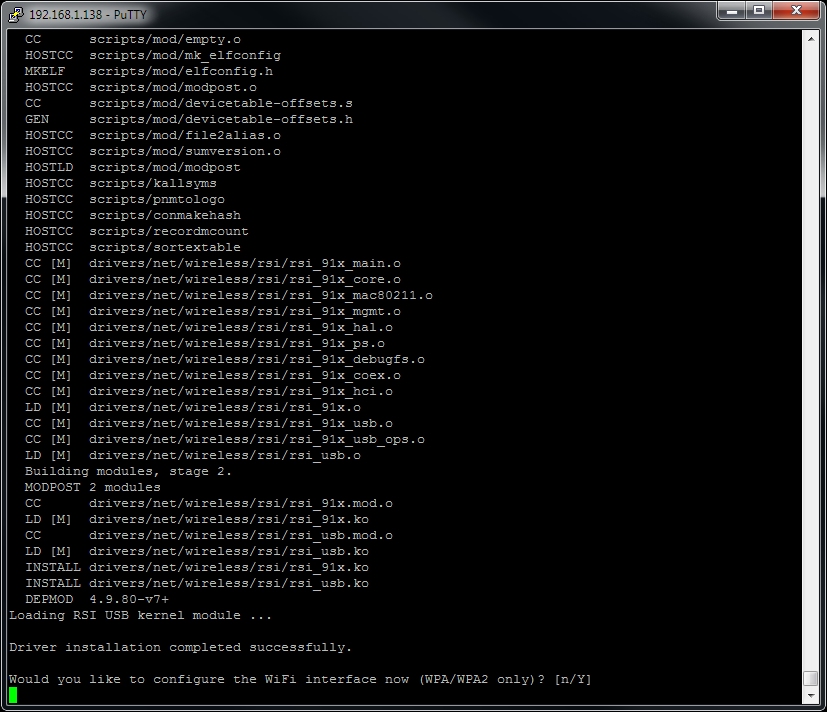Image resolution: width=827 pixels, height=712 pixels.
Task: Click the CC line ending 'rsi_91x_usb.o'
Action: (x=209, y=424)
